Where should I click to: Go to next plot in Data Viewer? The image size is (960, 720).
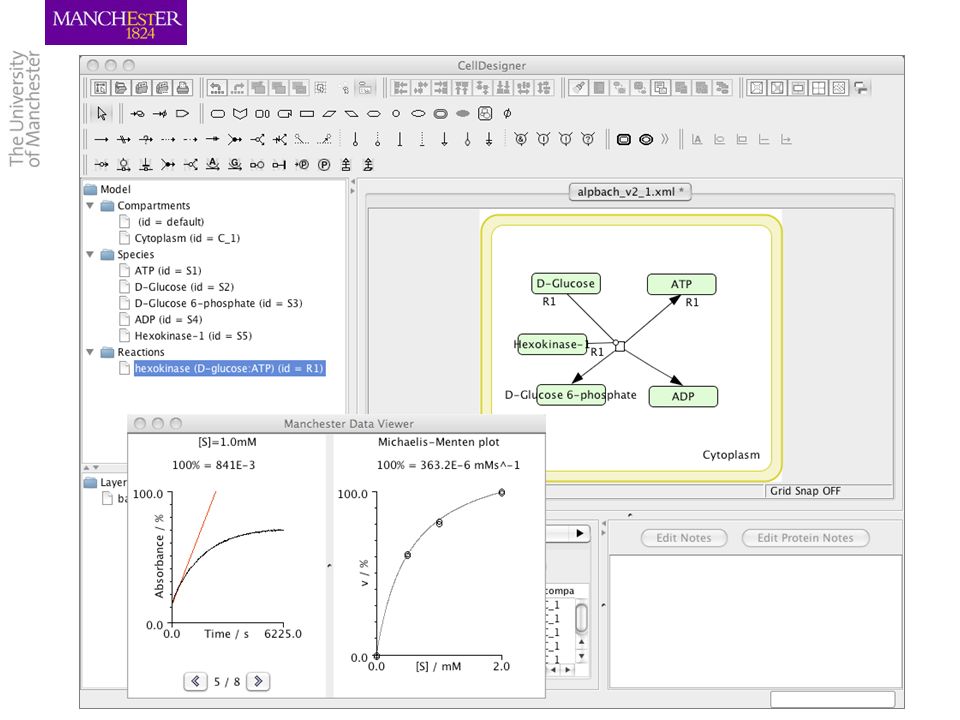click(258, 681)
